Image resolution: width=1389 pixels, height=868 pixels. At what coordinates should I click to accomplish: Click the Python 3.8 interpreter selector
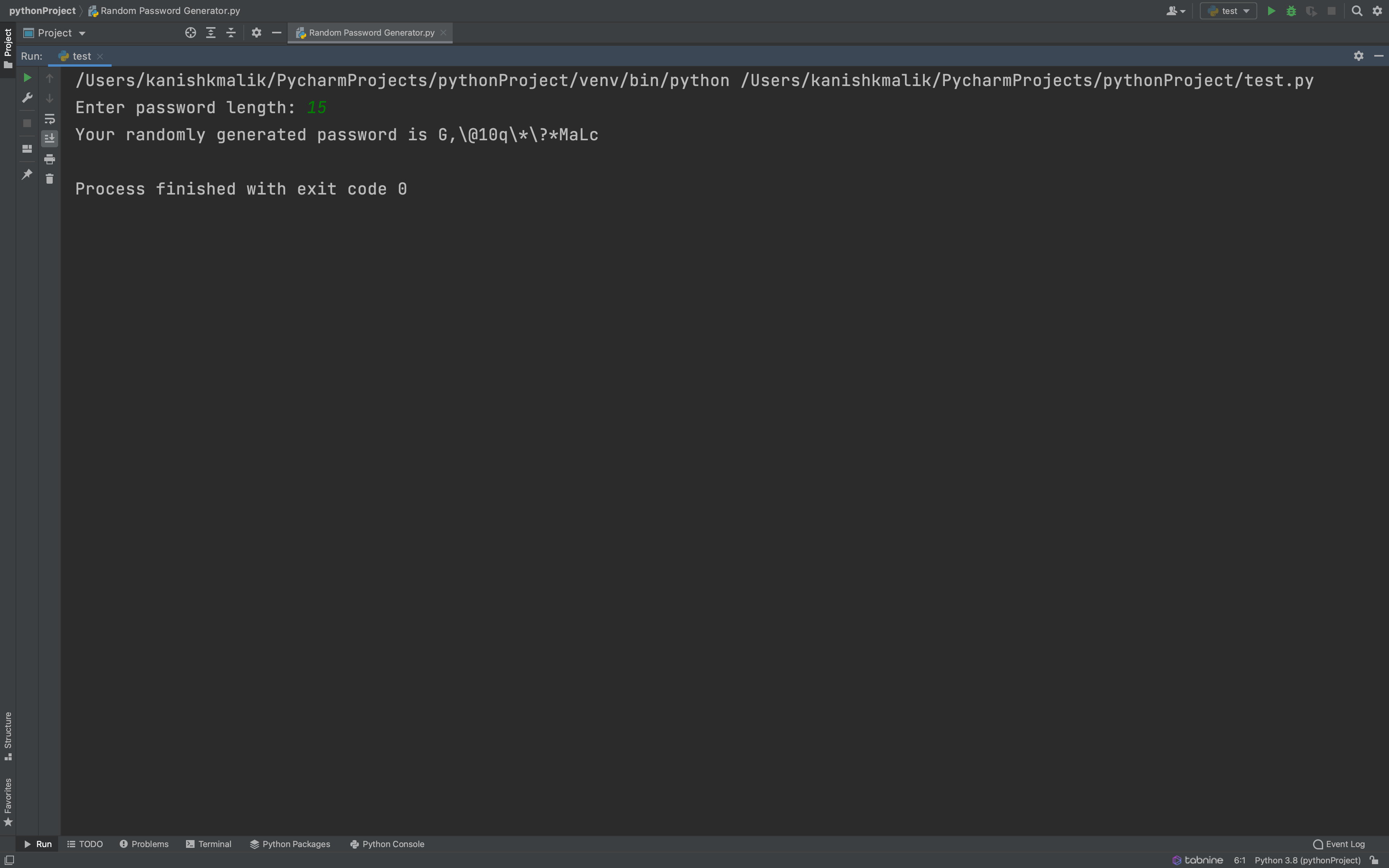tap(1307, 860)
